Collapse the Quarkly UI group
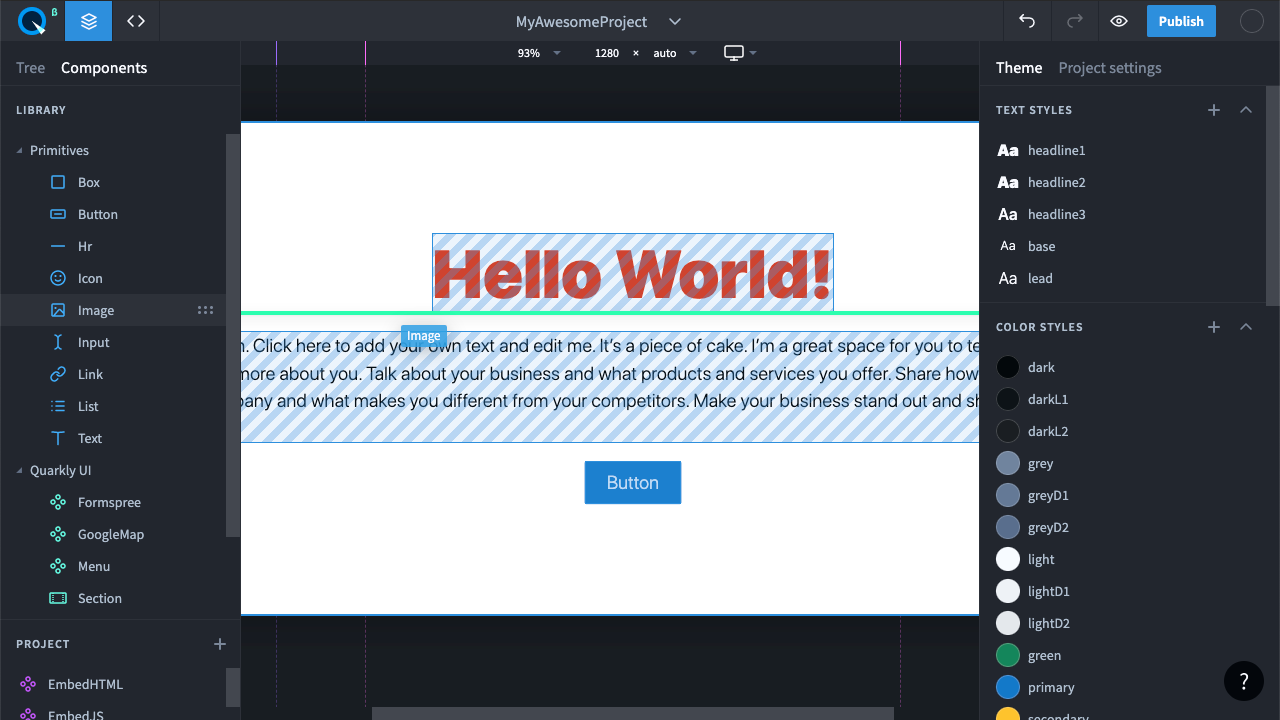The width and height of the screenshot is (1280, 720). [20, 471]
